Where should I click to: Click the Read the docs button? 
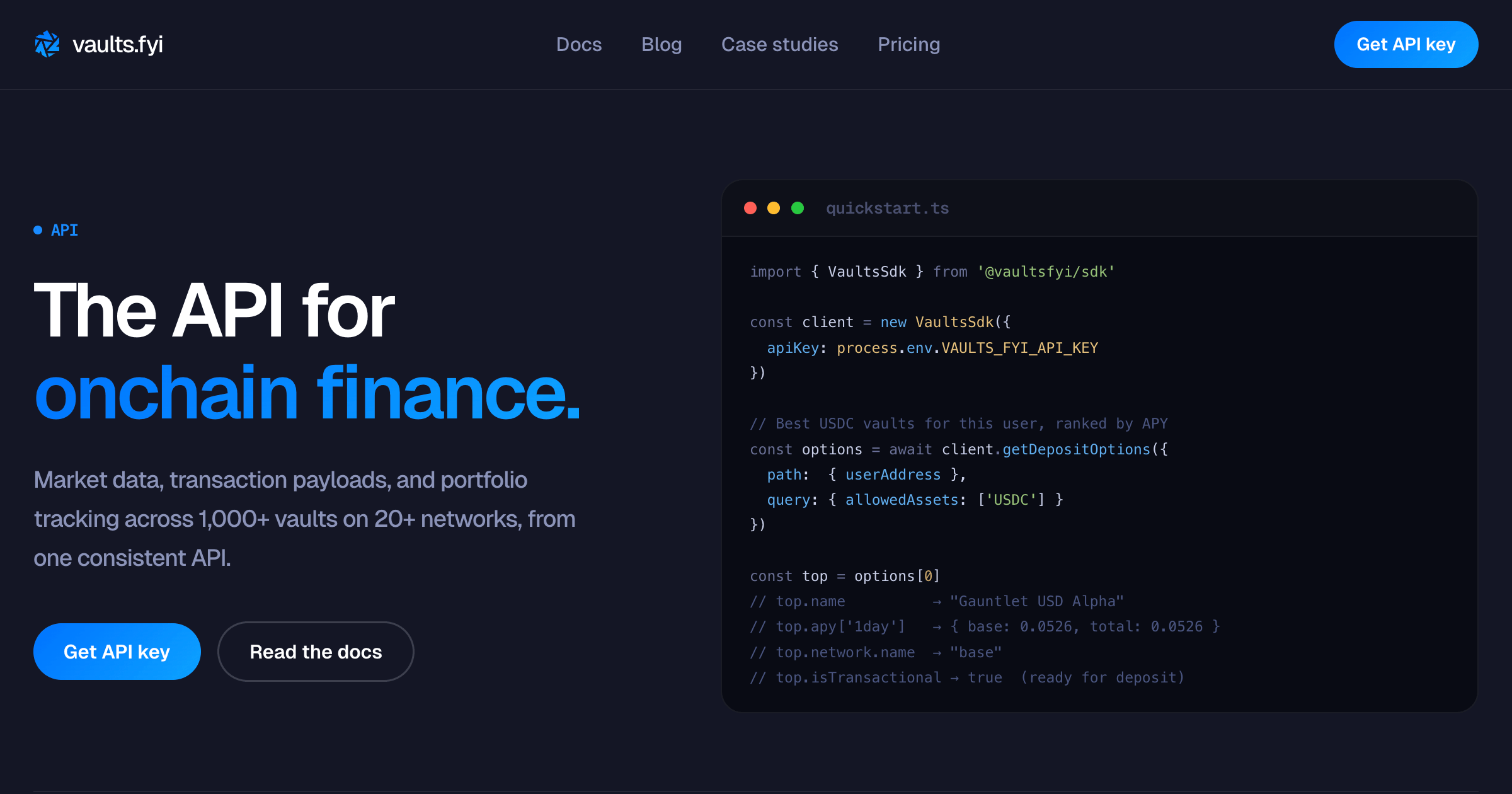point(316,652)
